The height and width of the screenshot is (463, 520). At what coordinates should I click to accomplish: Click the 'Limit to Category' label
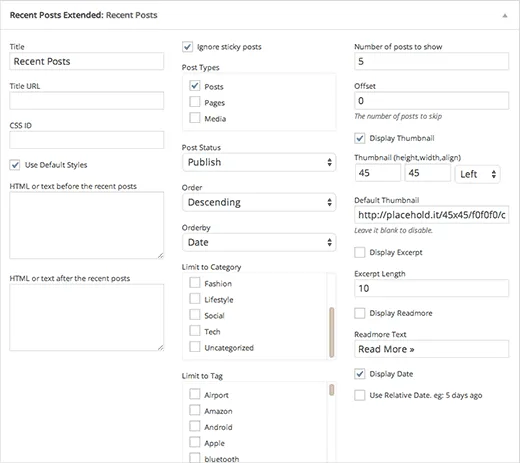(212, 267)
